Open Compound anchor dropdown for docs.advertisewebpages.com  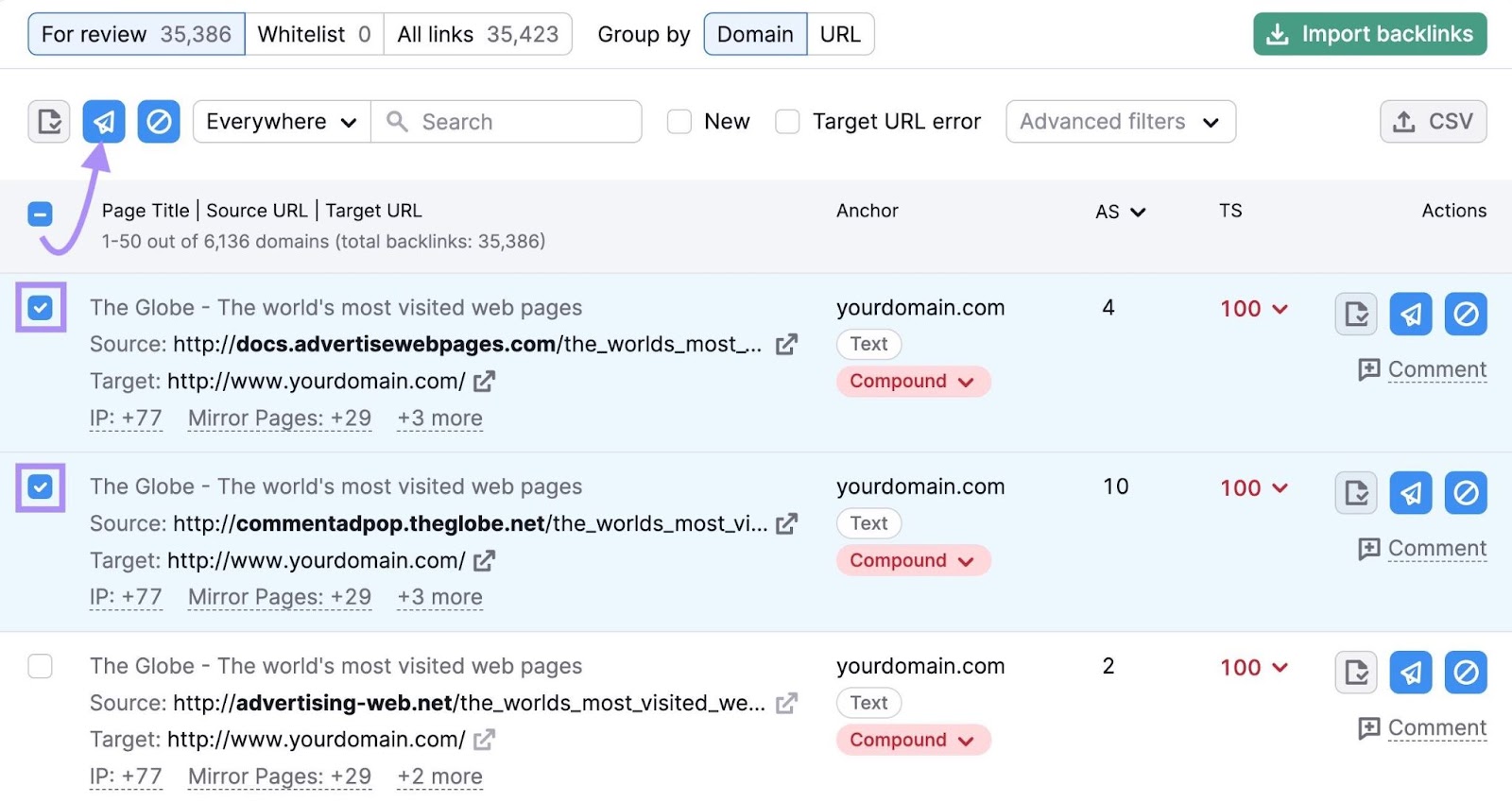pos(912,382)
